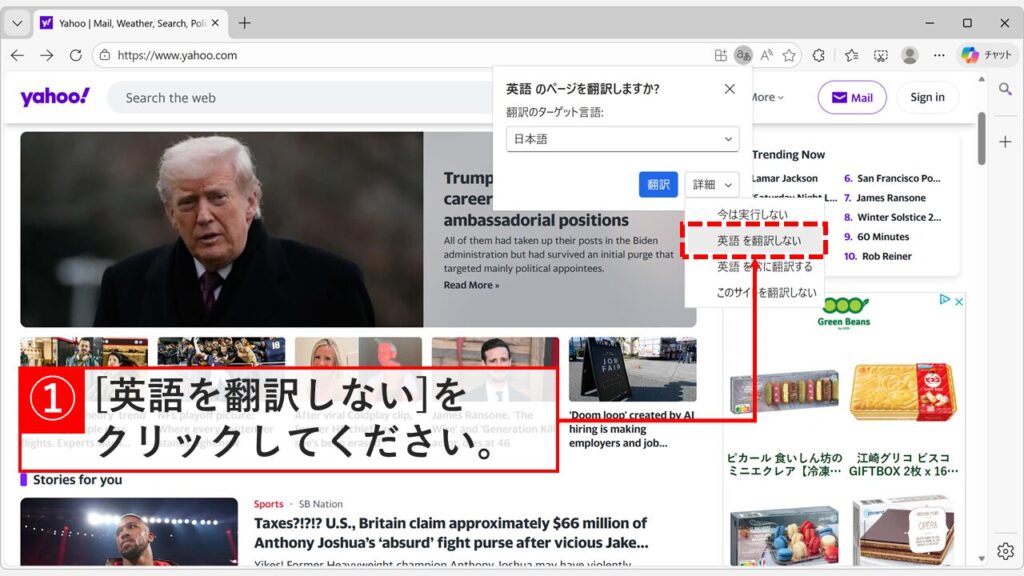1024x576 pixels.
Task: Reload the page with the refresh icon
Action: [x=76, y=56]
